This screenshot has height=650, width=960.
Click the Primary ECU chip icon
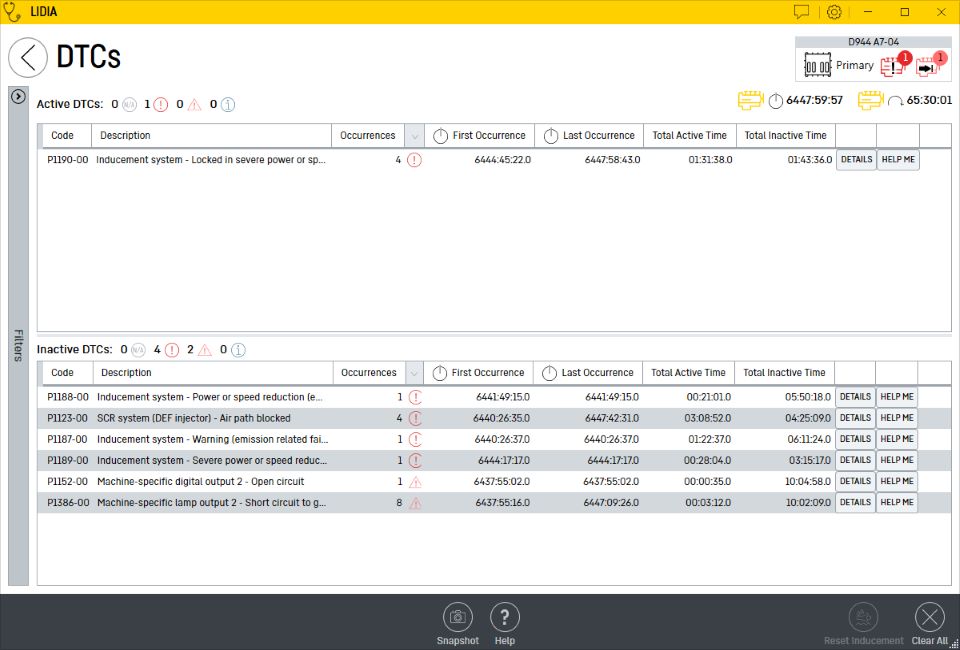pos(818,66)
